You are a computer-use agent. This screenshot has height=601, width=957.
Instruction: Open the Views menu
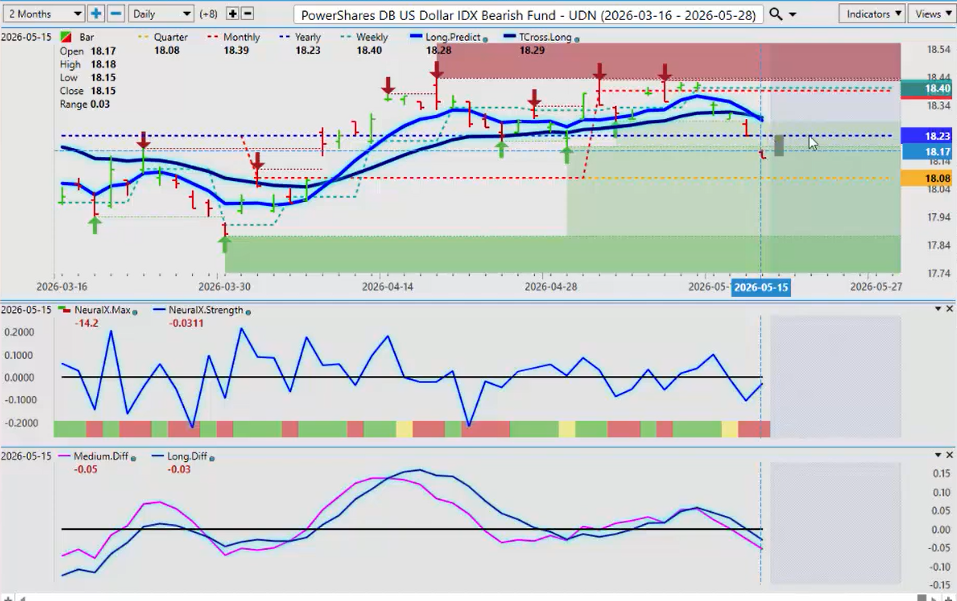click(933, 13)
